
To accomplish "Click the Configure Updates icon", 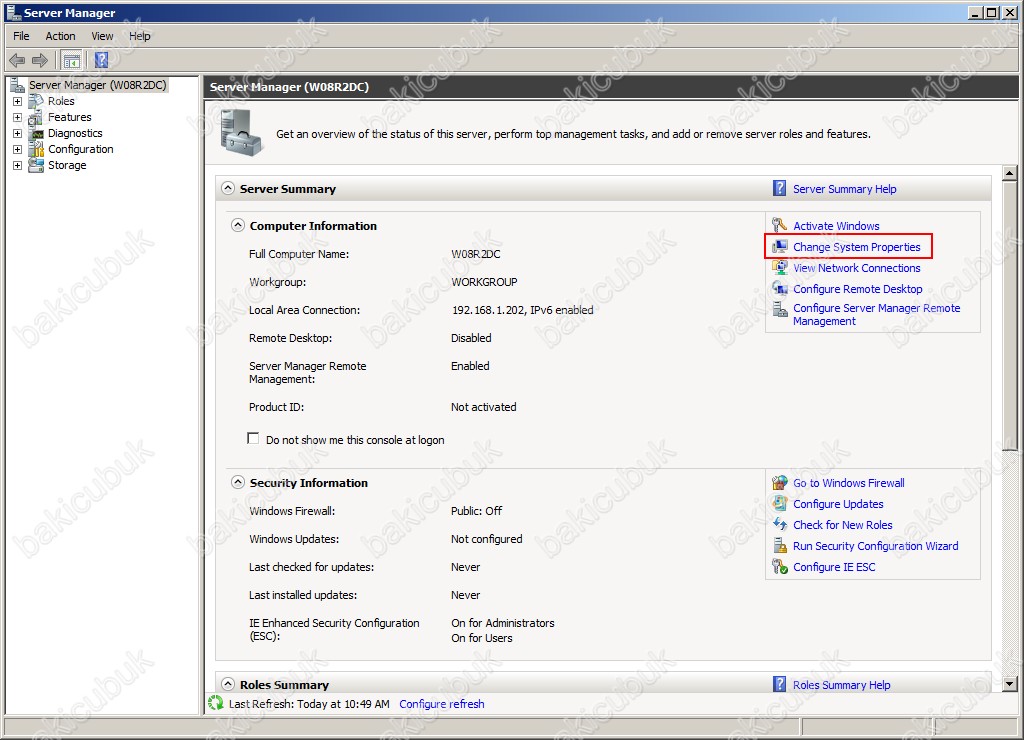I will [780, 504].
